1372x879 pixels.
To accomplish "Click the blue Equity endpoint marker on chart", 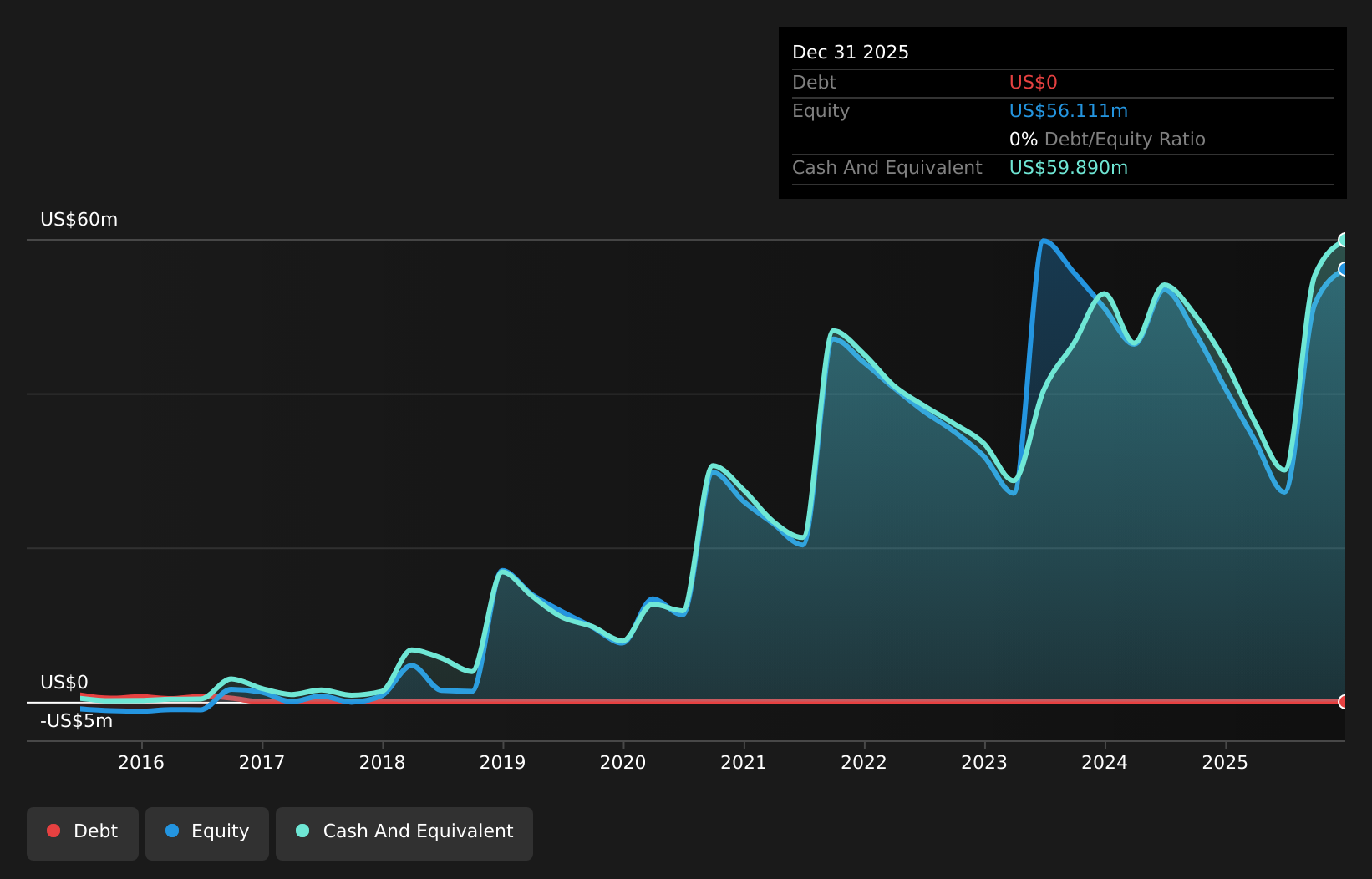I will pyautogui.click(x=1344, y=269).
